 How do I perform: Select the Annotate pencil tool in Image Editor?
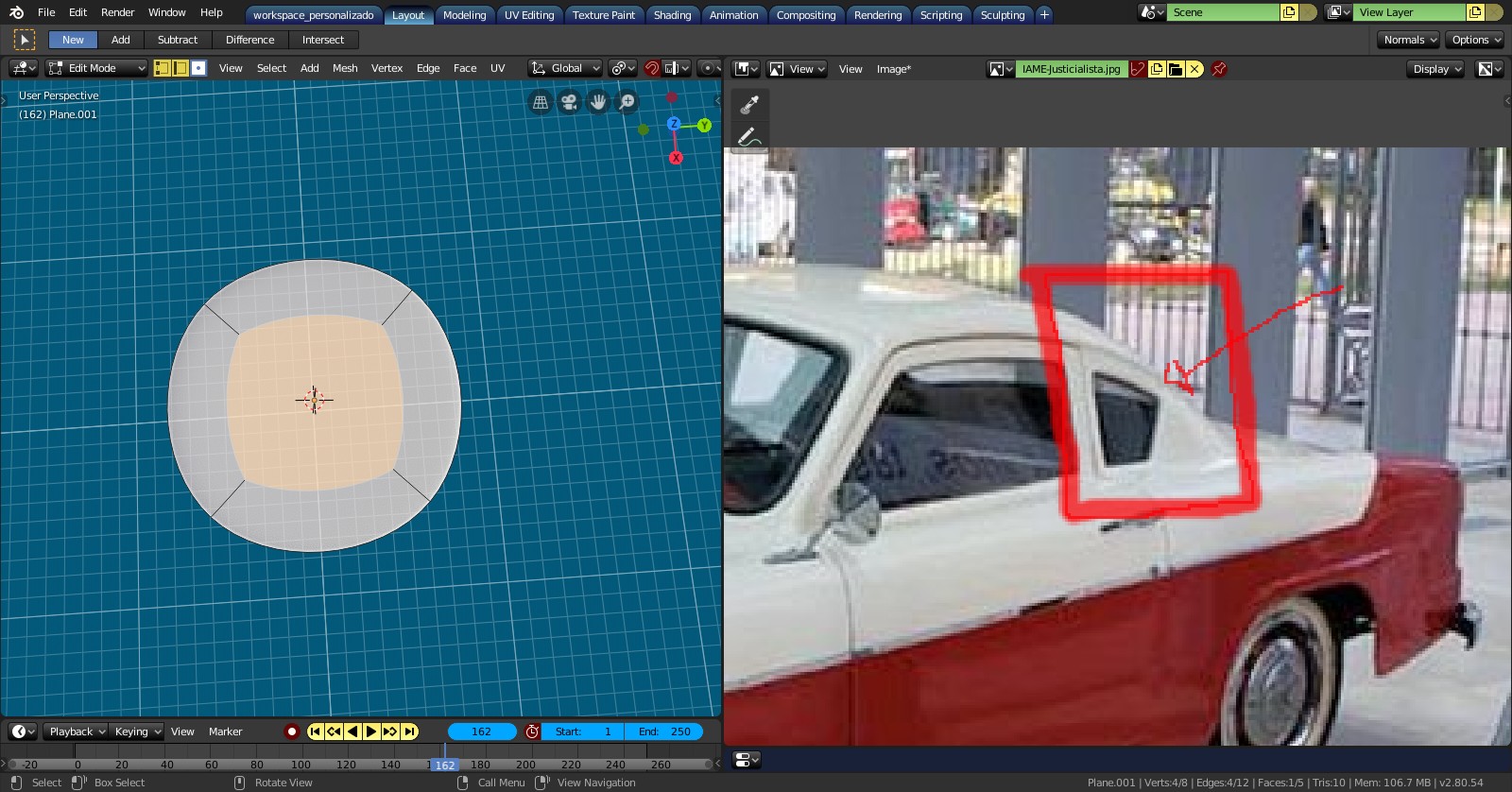749,137
